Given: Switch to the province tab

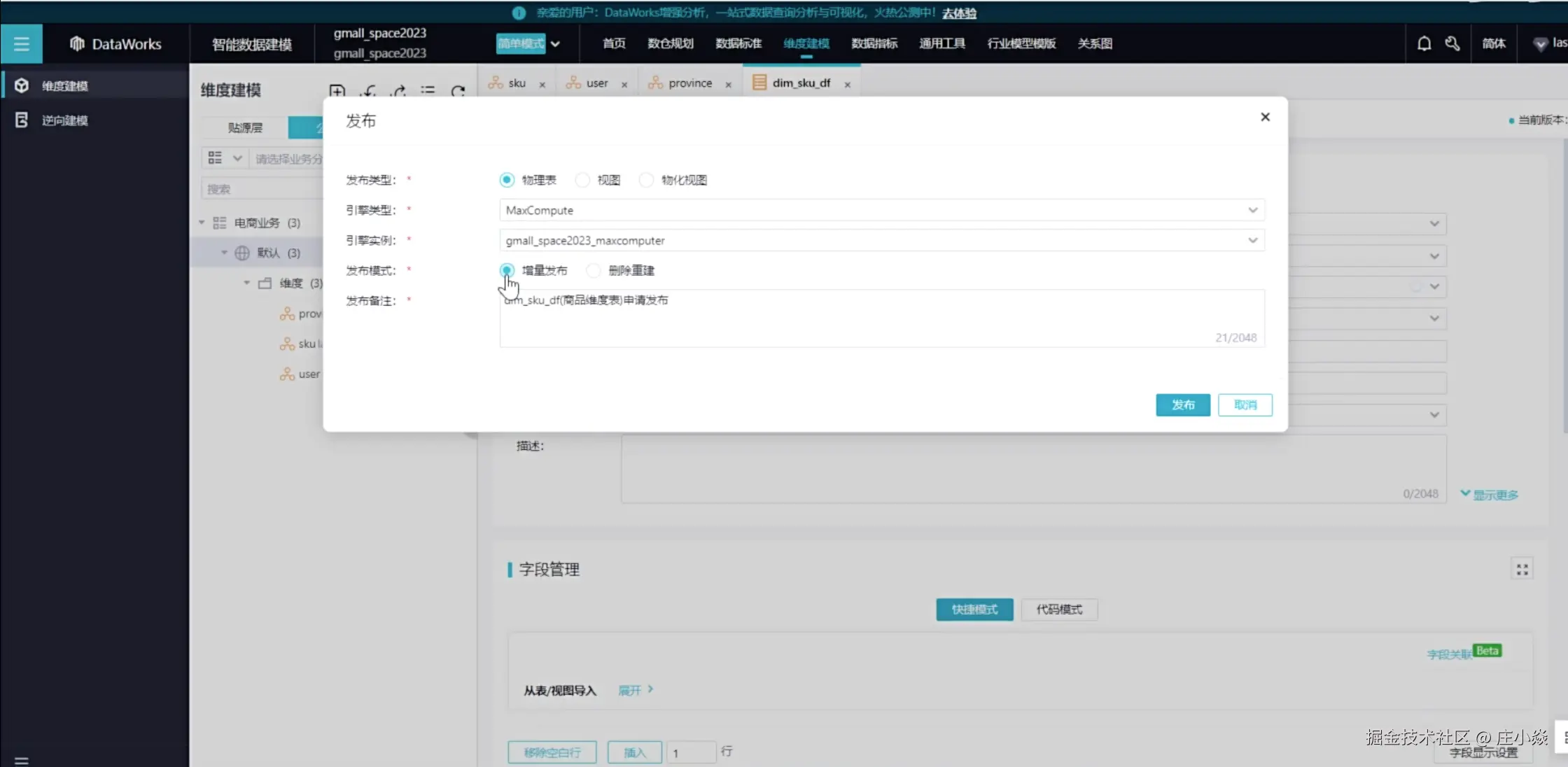Looking at the screenshot, I should [689, 83].
